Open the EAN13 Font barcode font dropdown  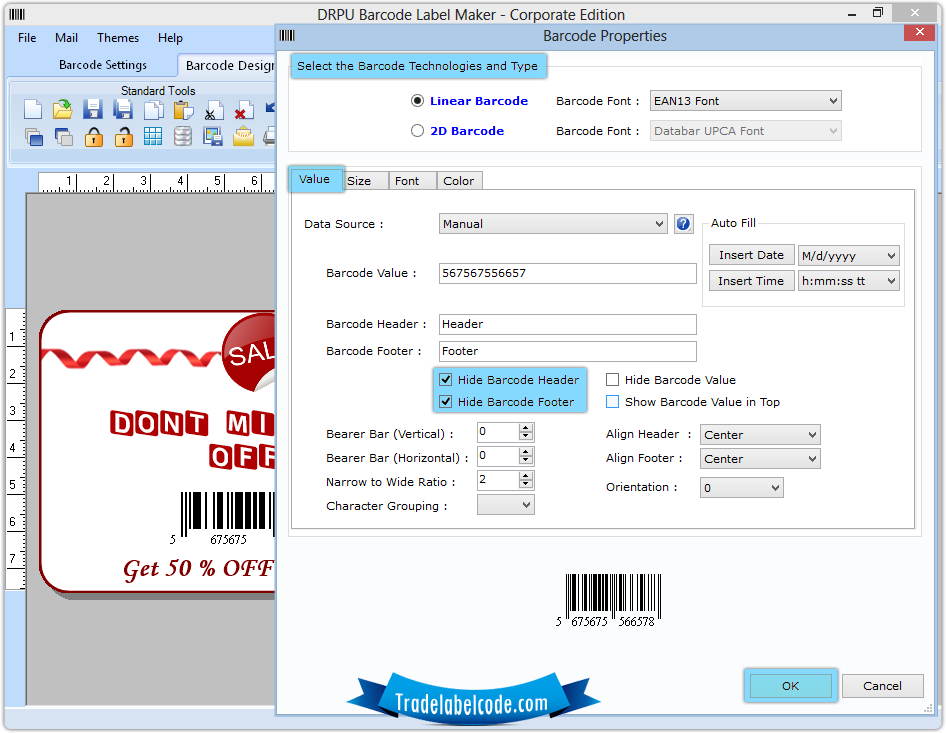745,101
